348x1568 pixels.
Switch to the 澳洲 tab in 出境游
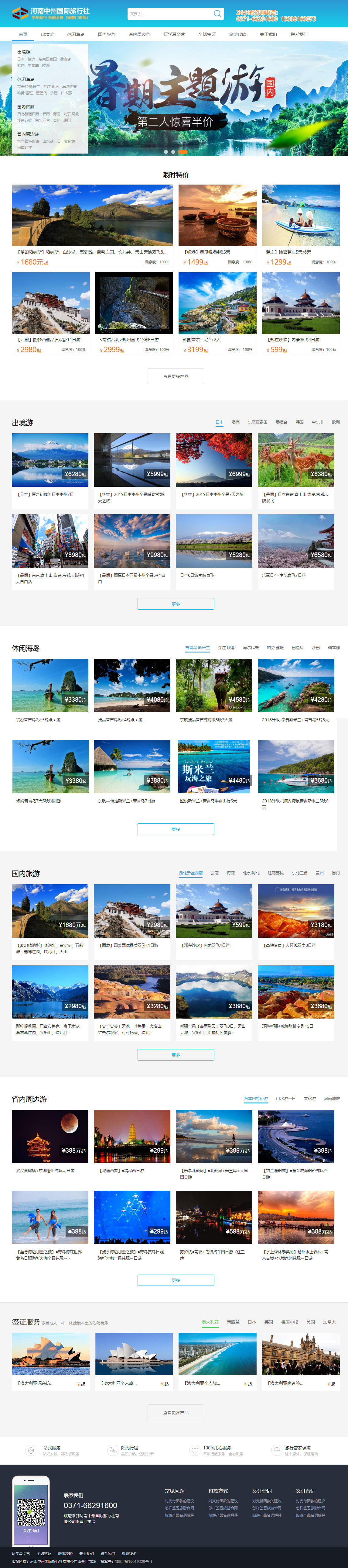pos(235,422)
